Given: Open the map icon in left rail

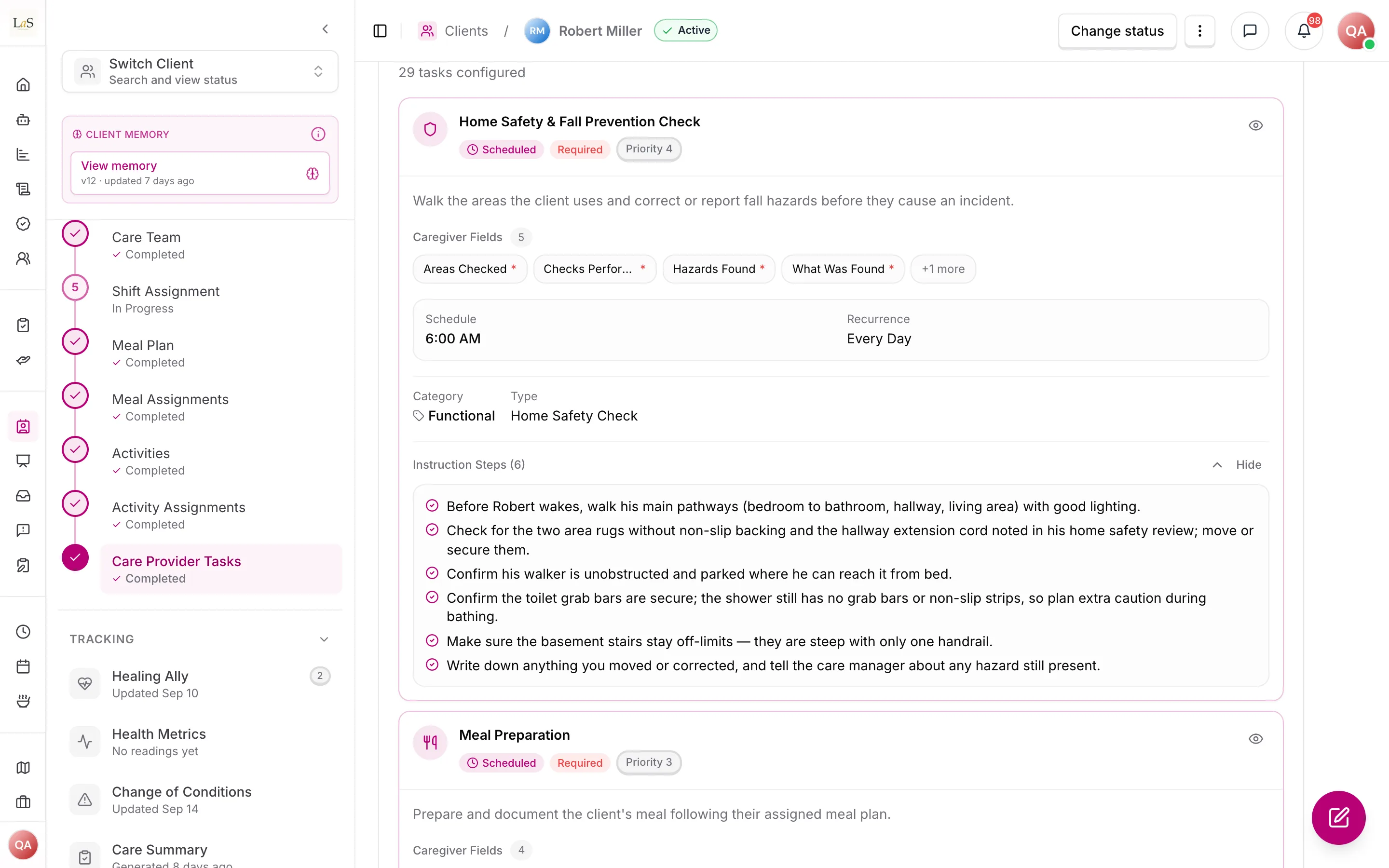Looking at the screenshot, I should point(23,768).
